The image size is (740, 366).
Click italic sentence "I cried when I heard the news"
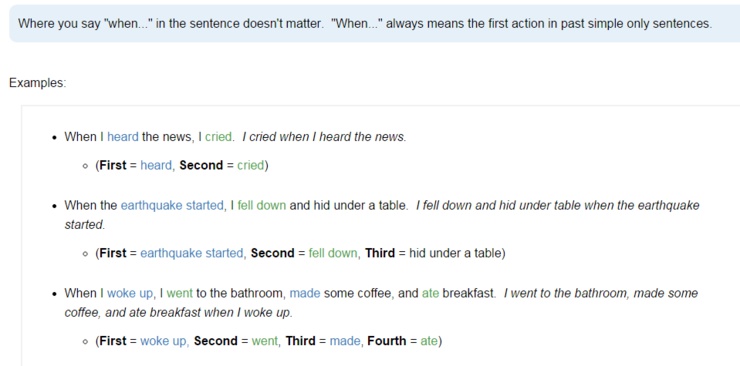(x=324, y=137)
